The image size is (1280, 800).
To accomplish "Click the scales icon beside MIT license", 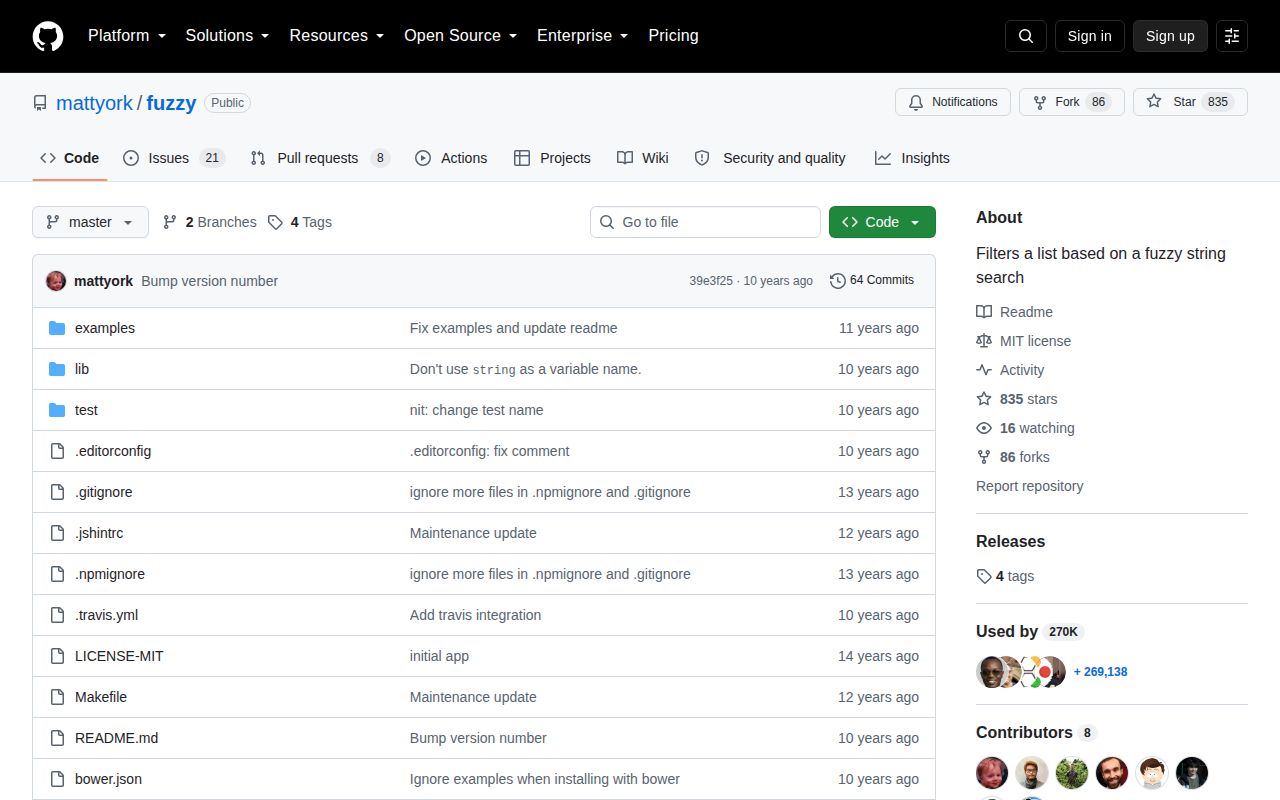I will tap(984, 341).
